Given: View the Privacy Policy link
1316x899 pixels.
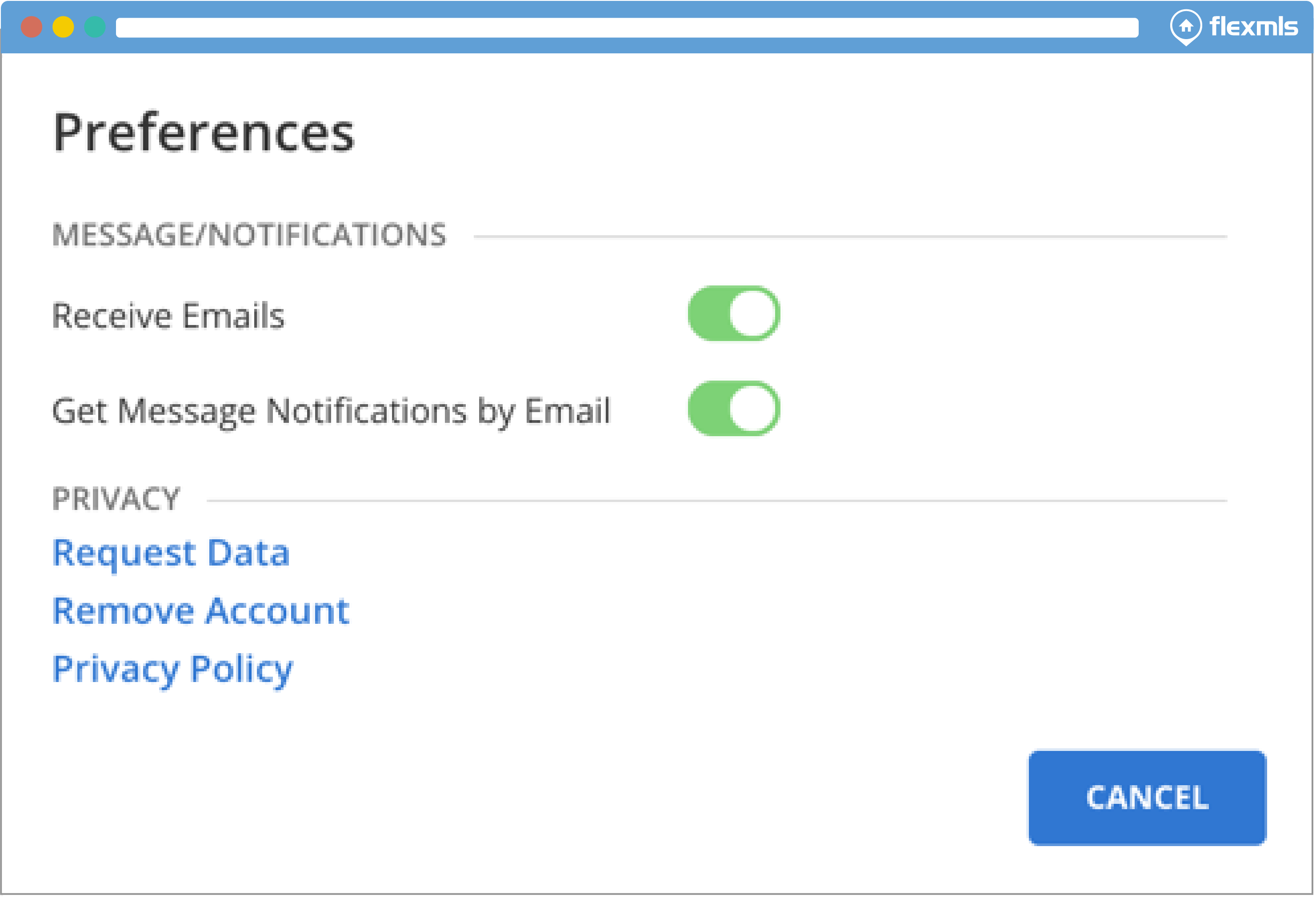Looking at the screenshot, I should pos(173,670).
